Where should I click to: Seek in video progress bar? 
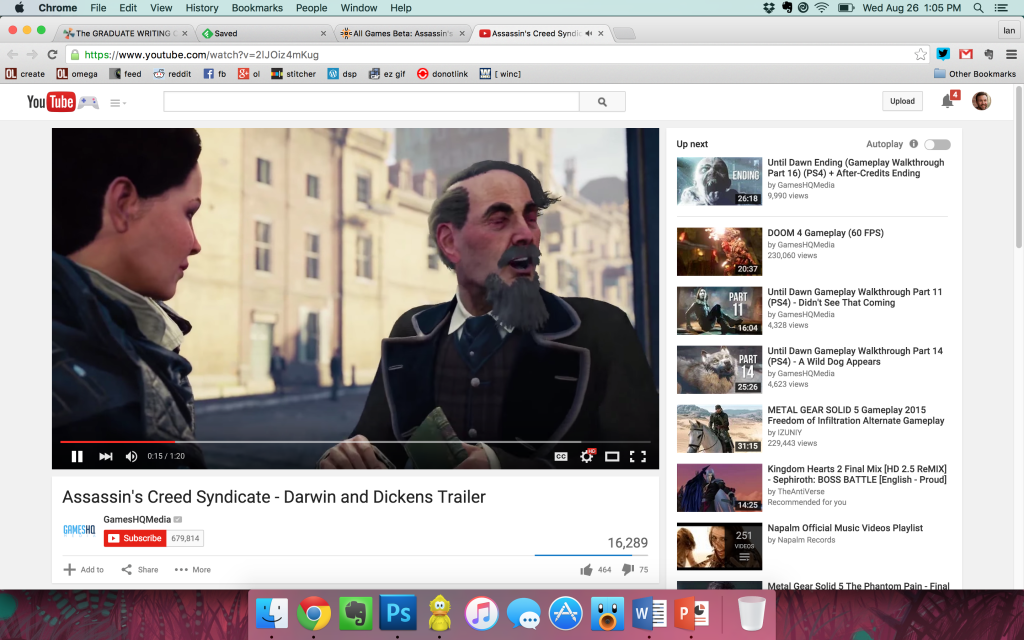[x=355, y=442]
